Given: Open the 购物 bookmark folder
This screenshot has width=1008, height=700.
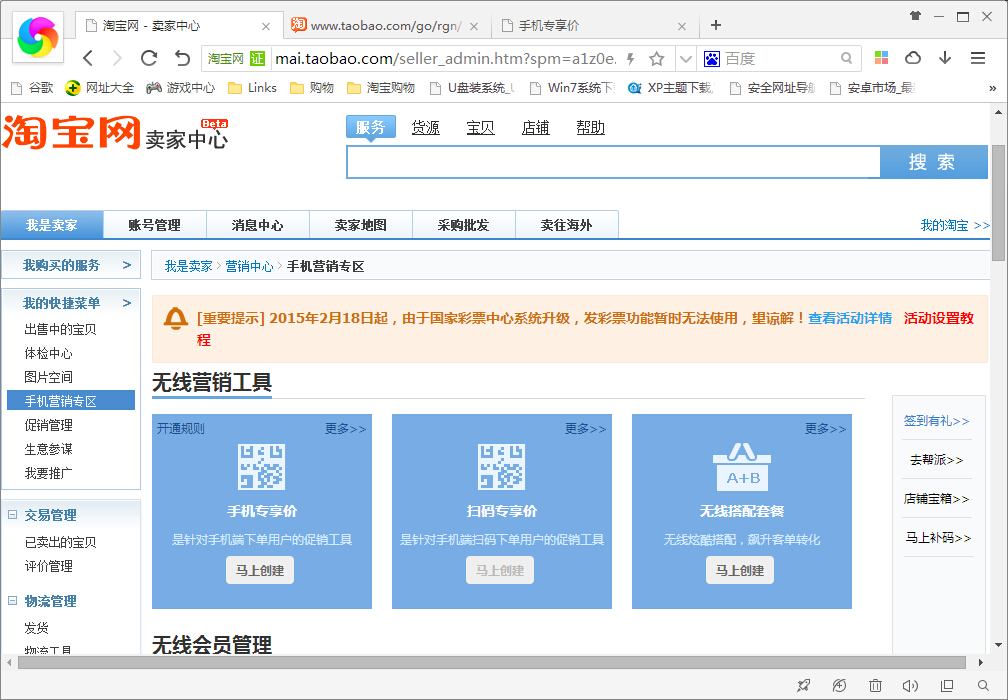Looking at the screenshot, I should click(312, 88).
